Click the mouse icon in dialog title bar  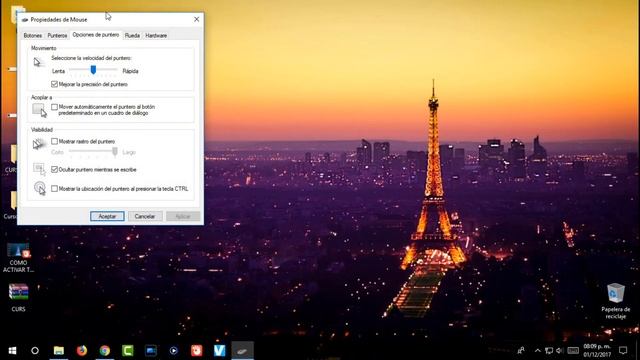(x=25, y=20)
